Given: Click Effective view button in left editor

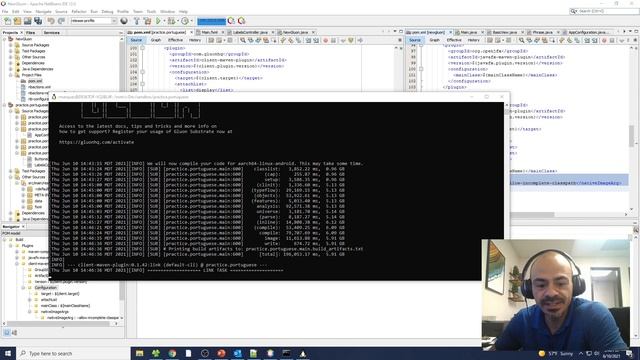Looking at the screenshot, I should coord(175,40).
